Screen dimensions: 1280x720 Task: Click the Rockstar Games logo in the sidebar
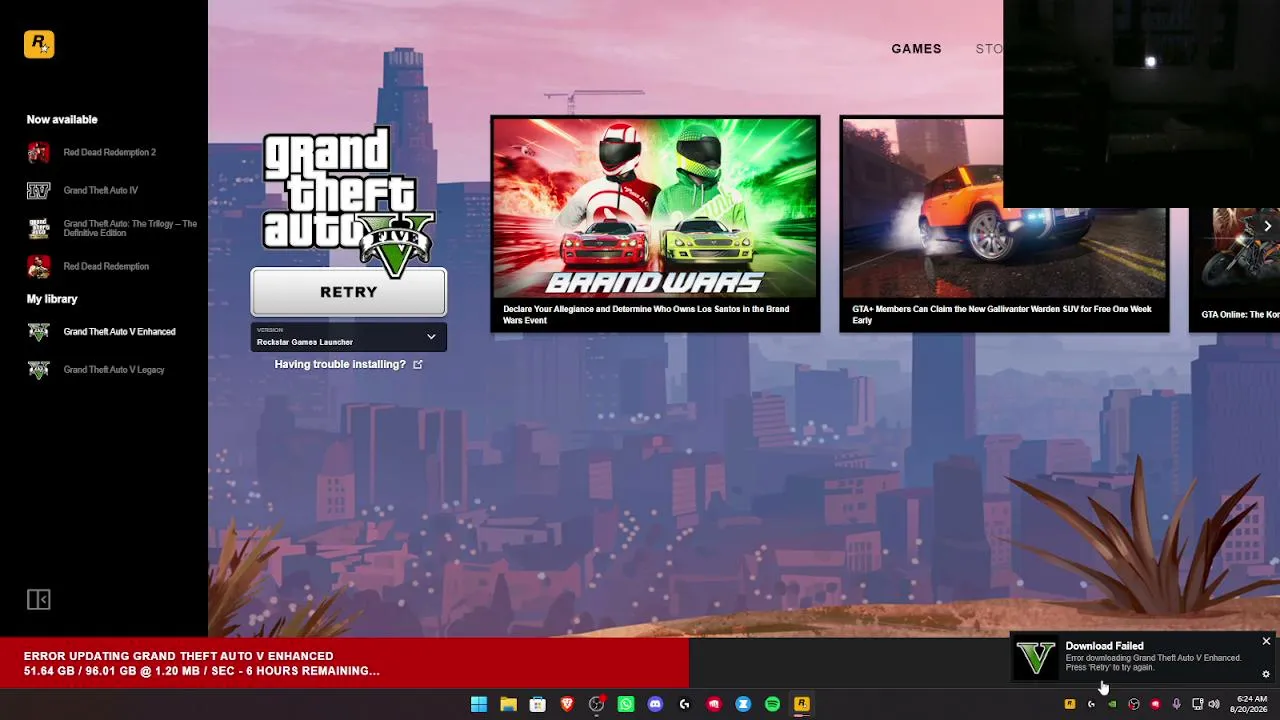coord(39,44)
